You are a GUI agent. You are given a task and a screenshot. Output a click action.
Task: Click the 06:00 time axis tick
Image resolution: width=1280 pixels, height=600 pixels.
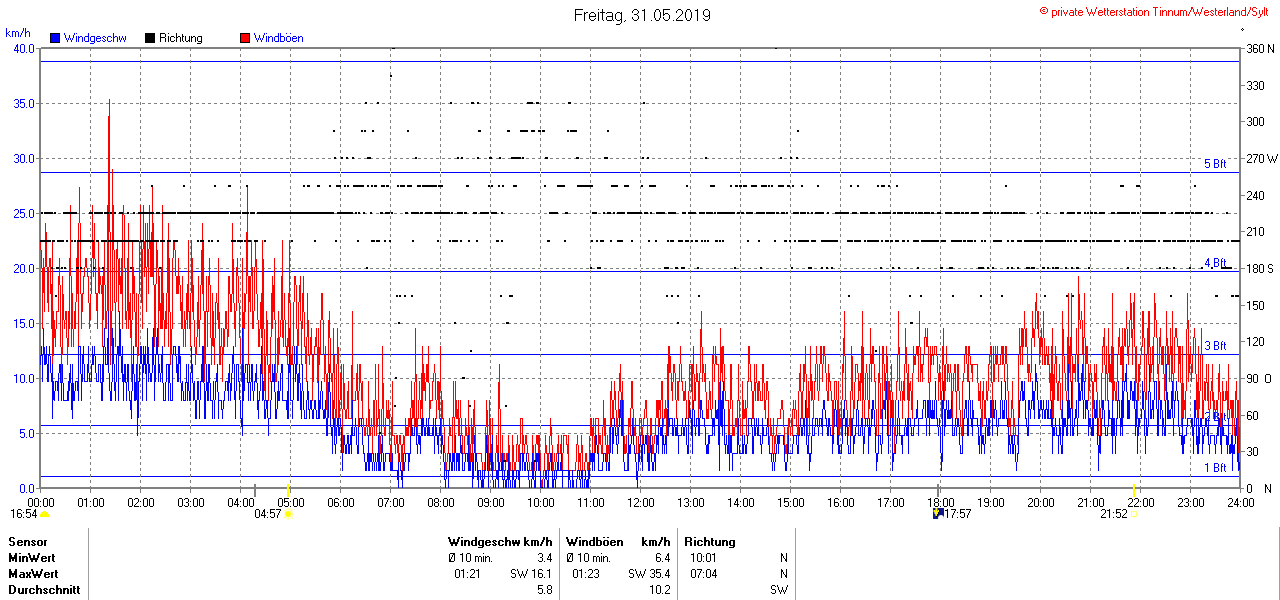340,502
